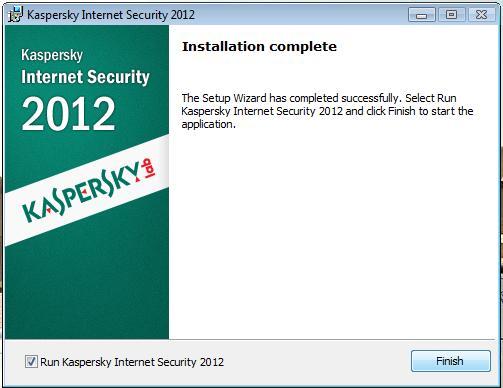Minimize the Kaspersky setup window

[422, 15]
